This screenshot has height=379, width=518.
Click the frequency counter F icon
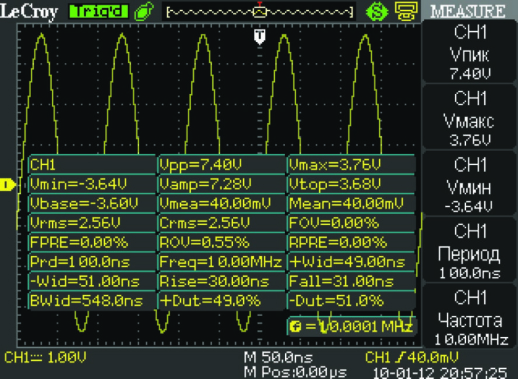coord(295,326)
